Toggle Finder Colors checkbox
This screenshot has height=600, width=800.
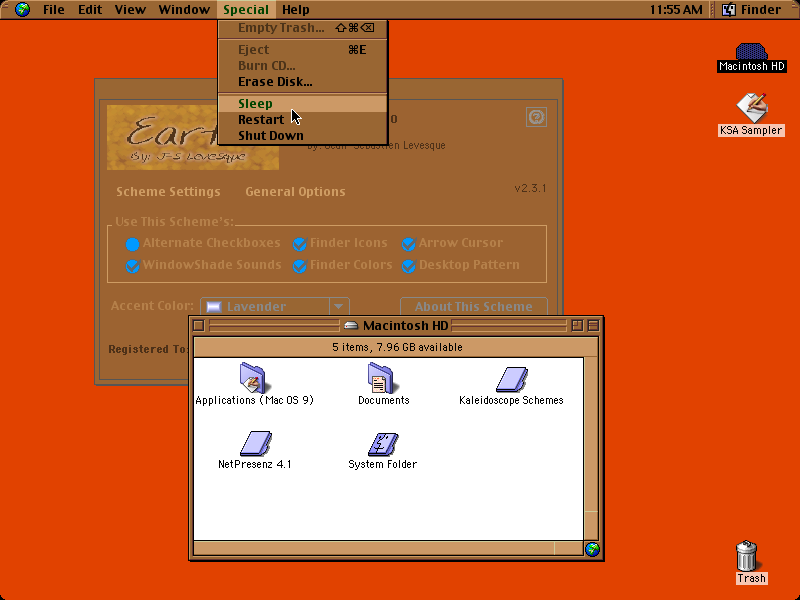[x=299, y=266]
